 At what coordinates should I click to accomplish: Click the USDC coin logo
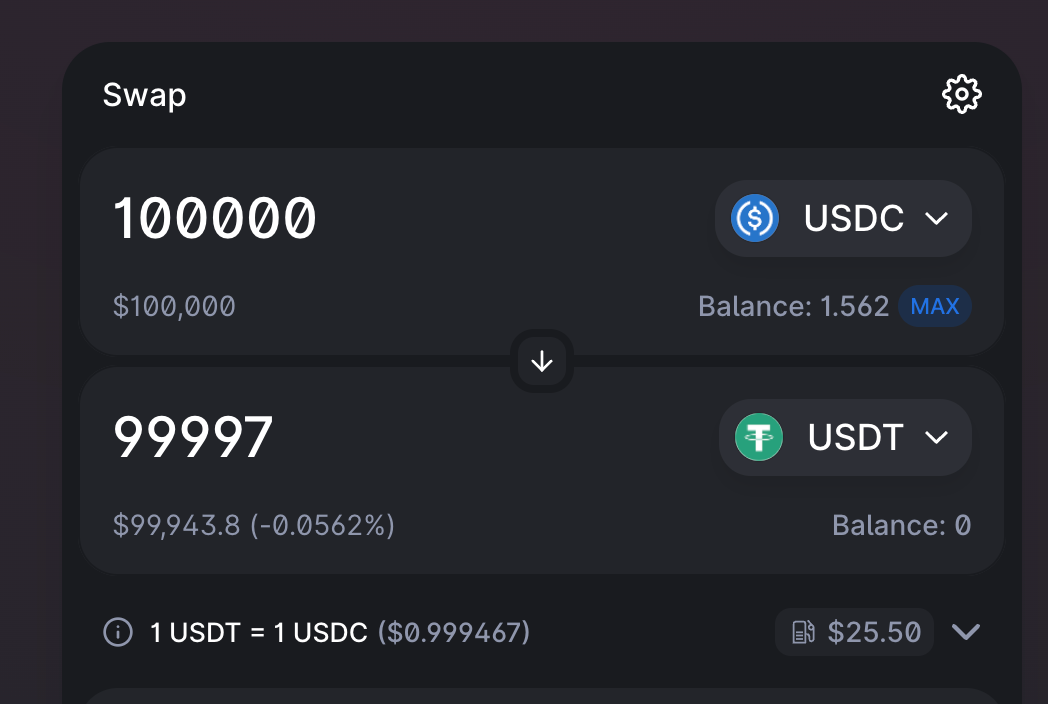point(755,218)
